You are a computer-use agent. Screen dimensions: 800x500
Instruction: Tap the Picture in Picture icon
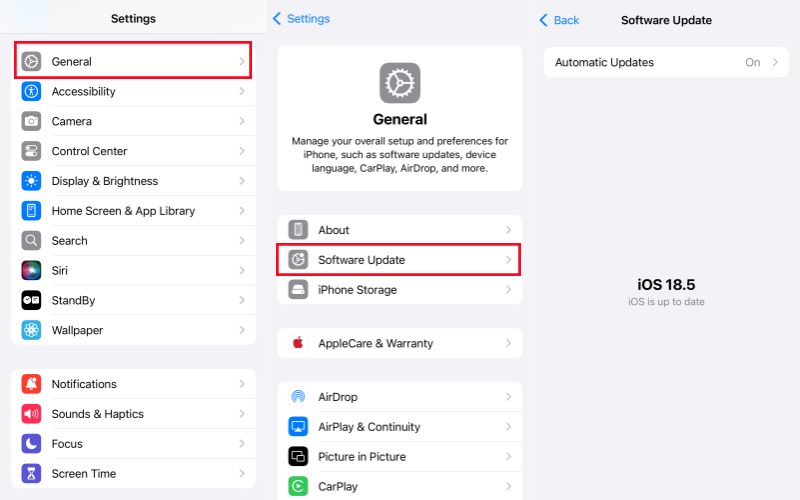(x=298, y=456)
